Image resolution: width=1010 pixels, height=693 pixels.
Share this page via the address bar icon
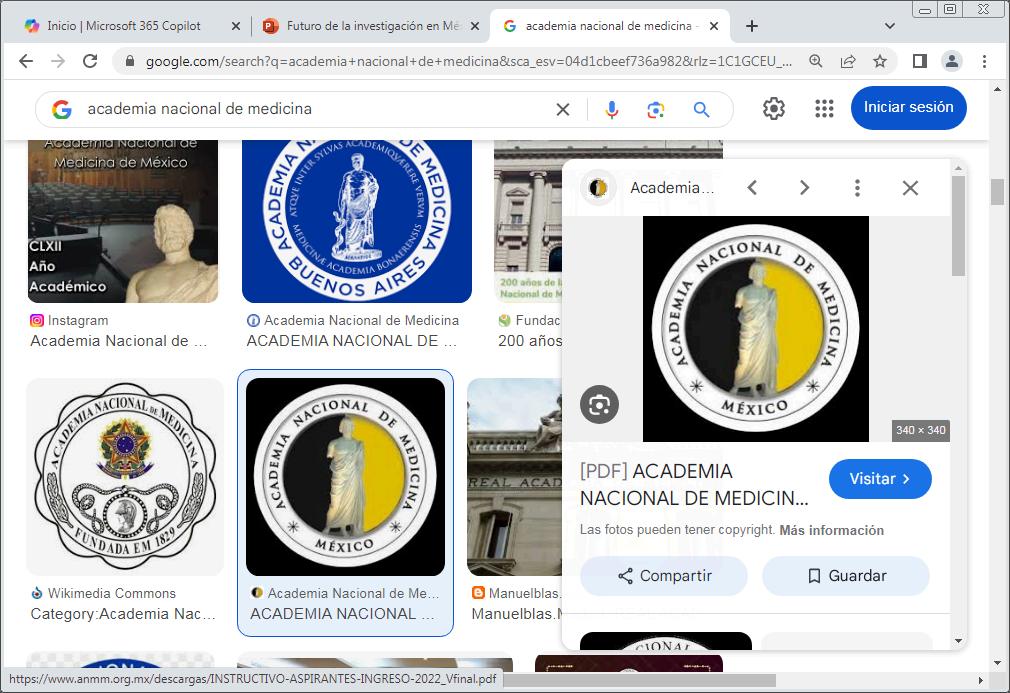click(848, 61)
